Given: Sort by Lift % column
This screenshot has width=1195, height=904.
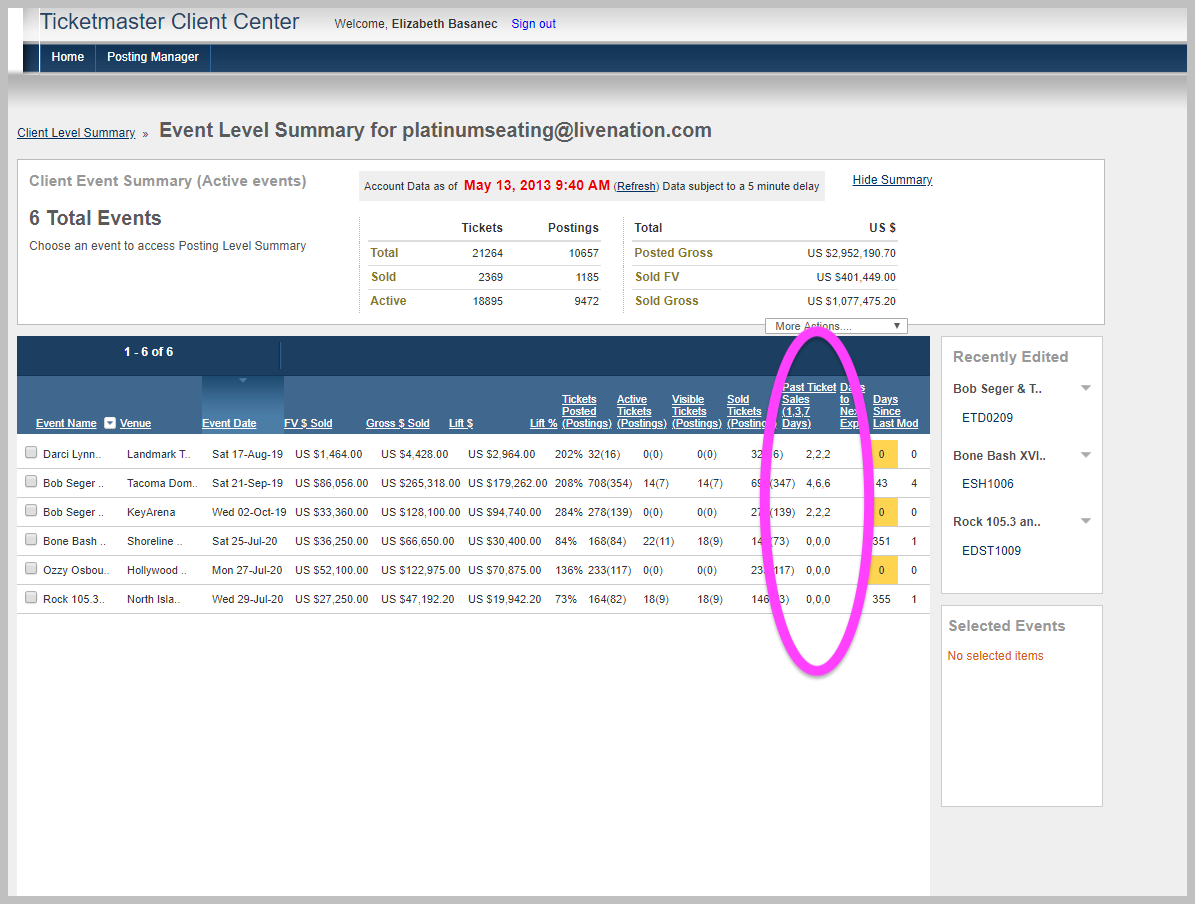Looking at the screenshot, I should (x=543, y=424).
